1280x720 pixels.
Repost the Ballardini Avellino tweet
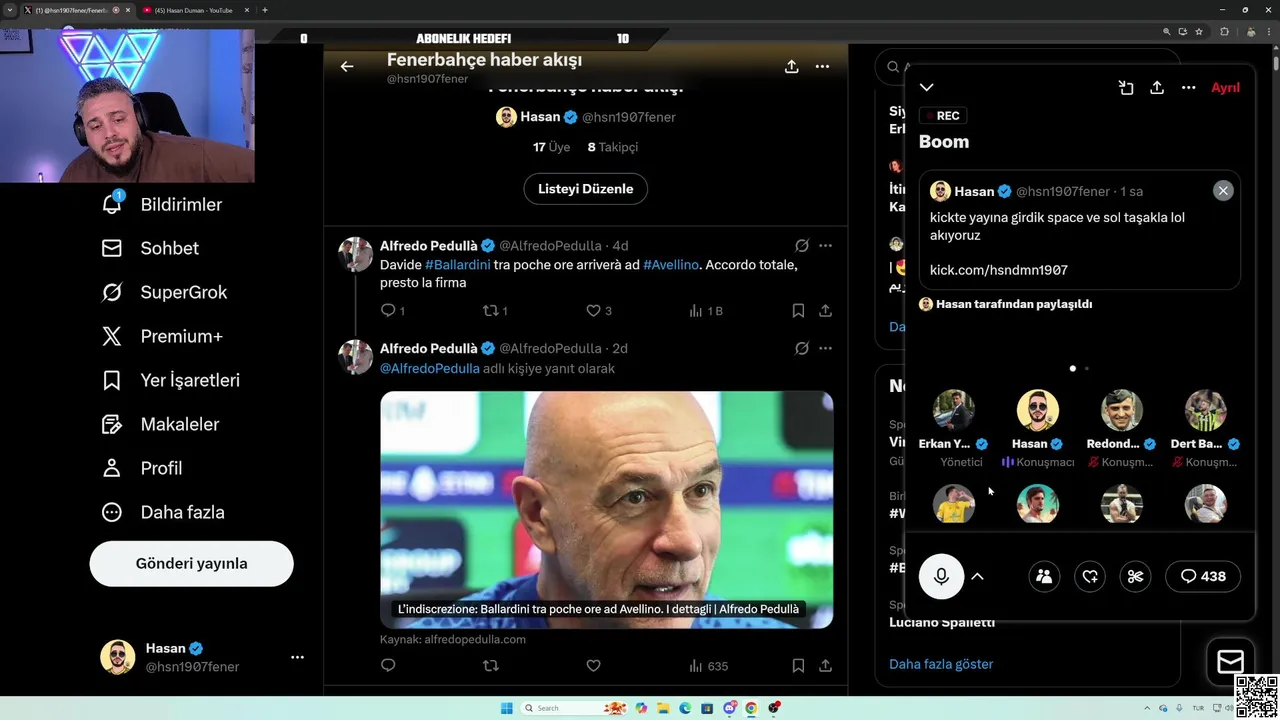[491, 311]
